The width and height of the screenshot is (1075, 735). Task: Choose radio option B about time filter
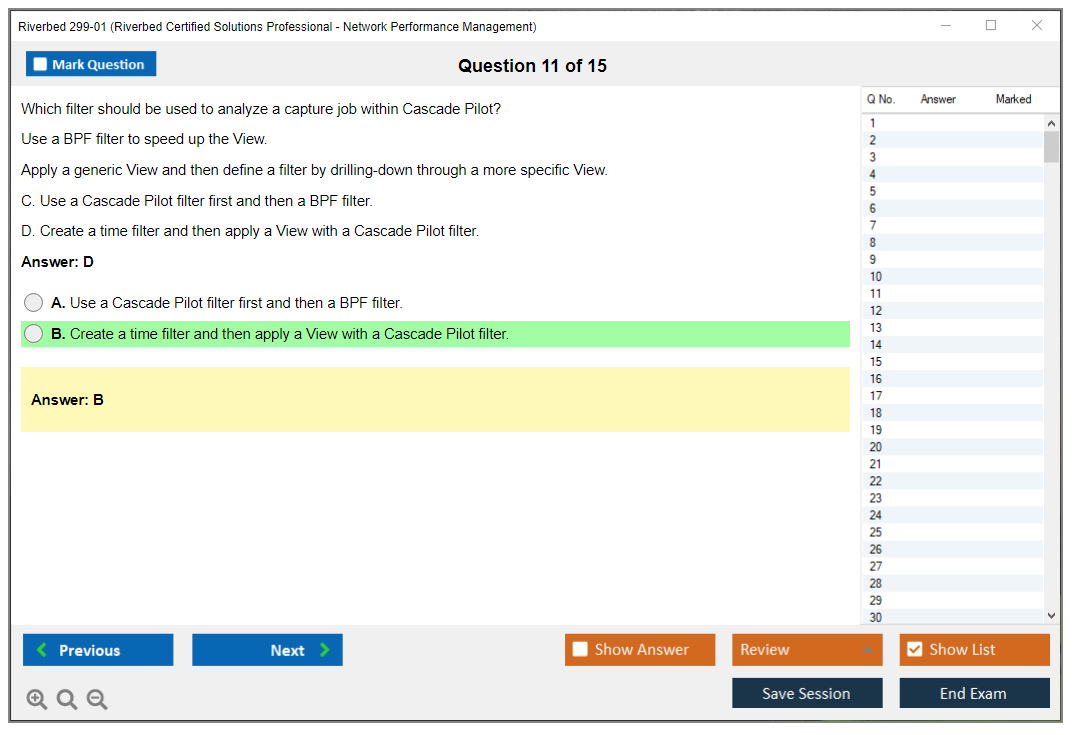[x=34, y=334]
